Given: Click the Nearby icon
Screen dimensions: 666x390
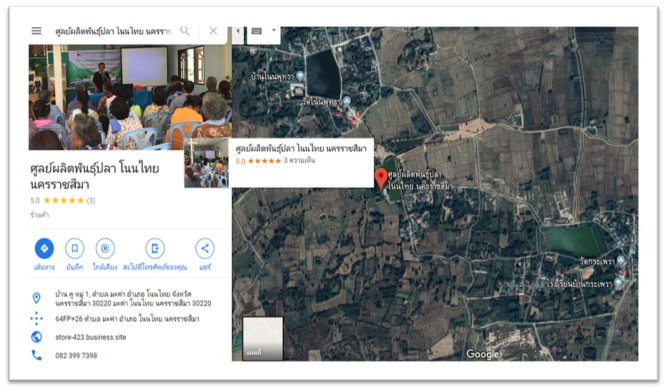Looking at the screenshot, I should pos(105,249).
